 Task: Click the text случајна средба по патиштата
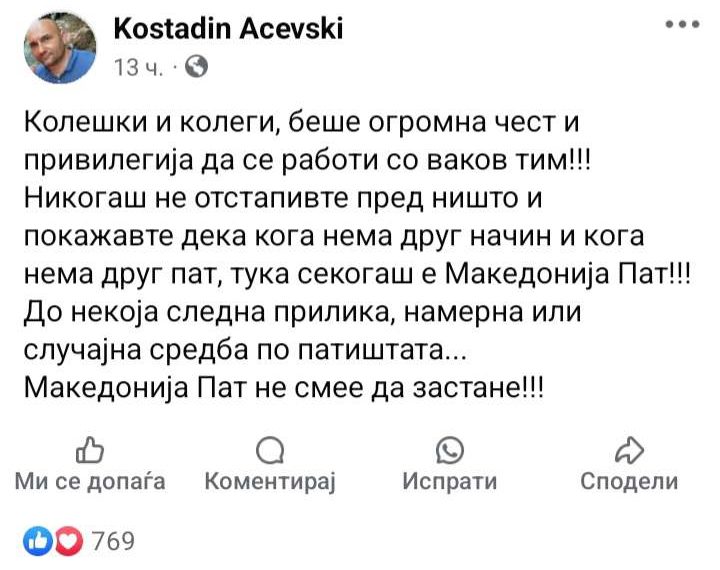point(245,350)
